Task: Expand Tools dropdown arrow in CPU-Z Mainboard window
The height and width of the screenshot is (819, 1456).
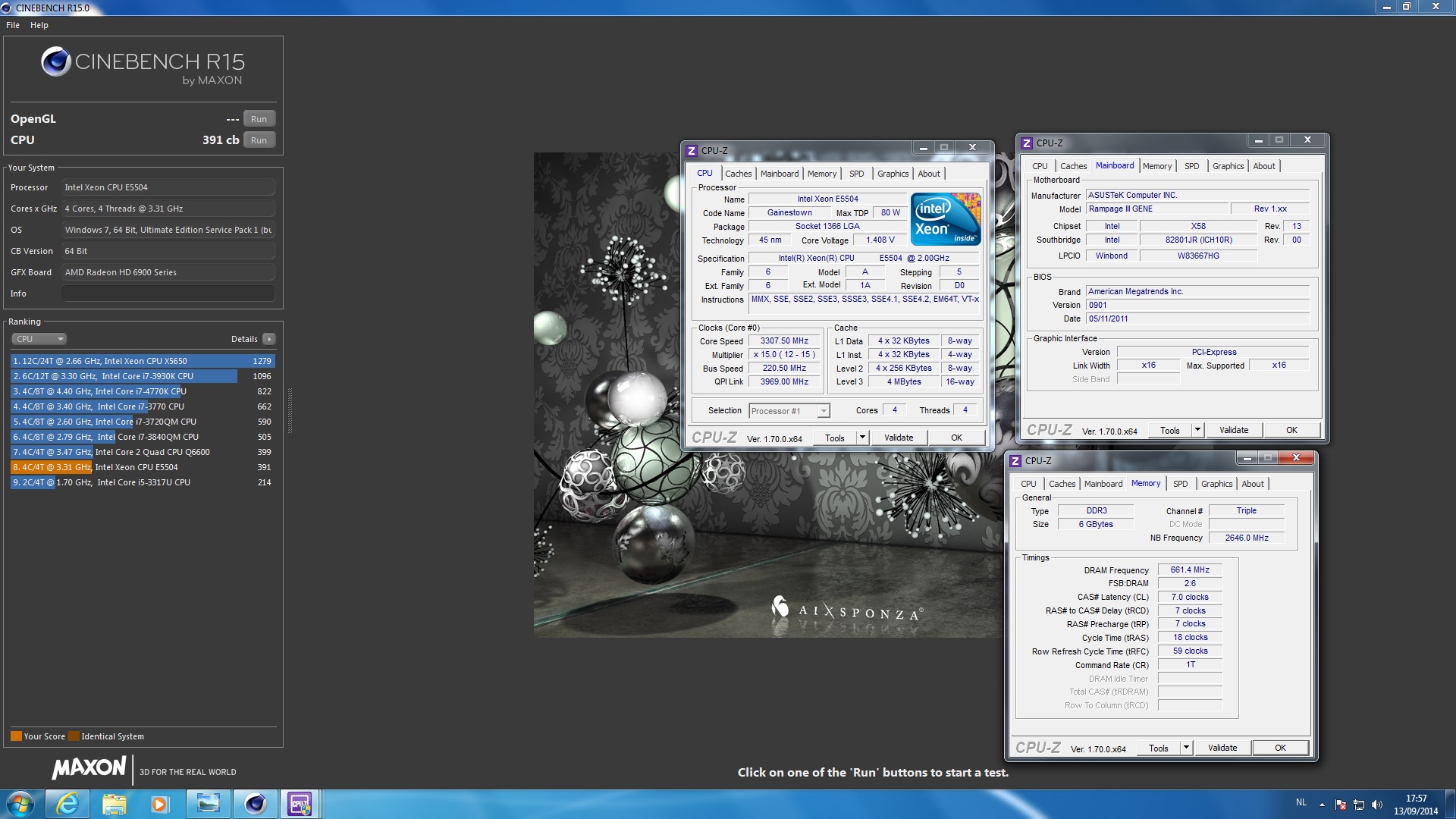Action: pos(1197,430)
